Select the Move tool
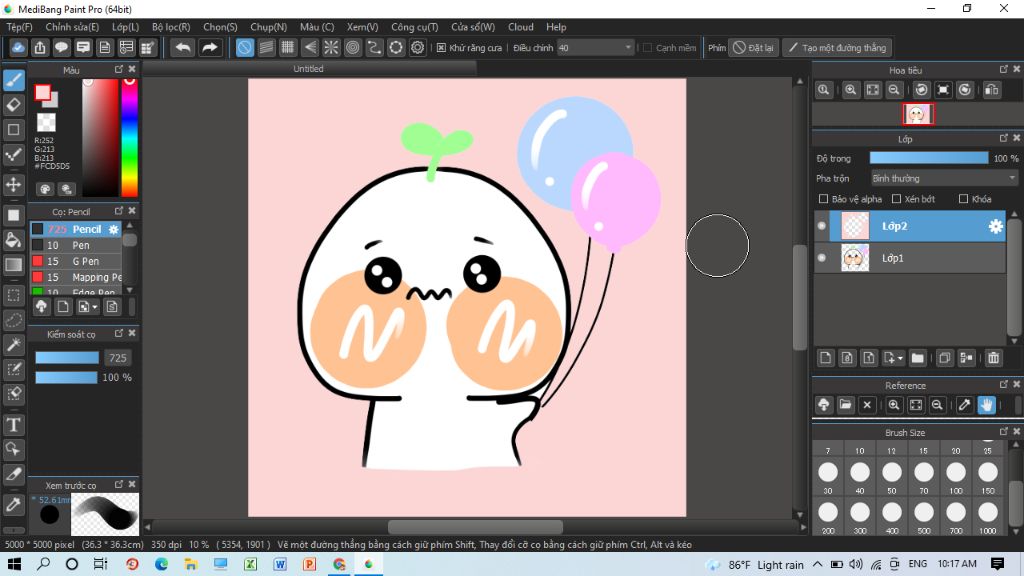This screenshot has height=576, width=1024. click(x=14, y=185)
